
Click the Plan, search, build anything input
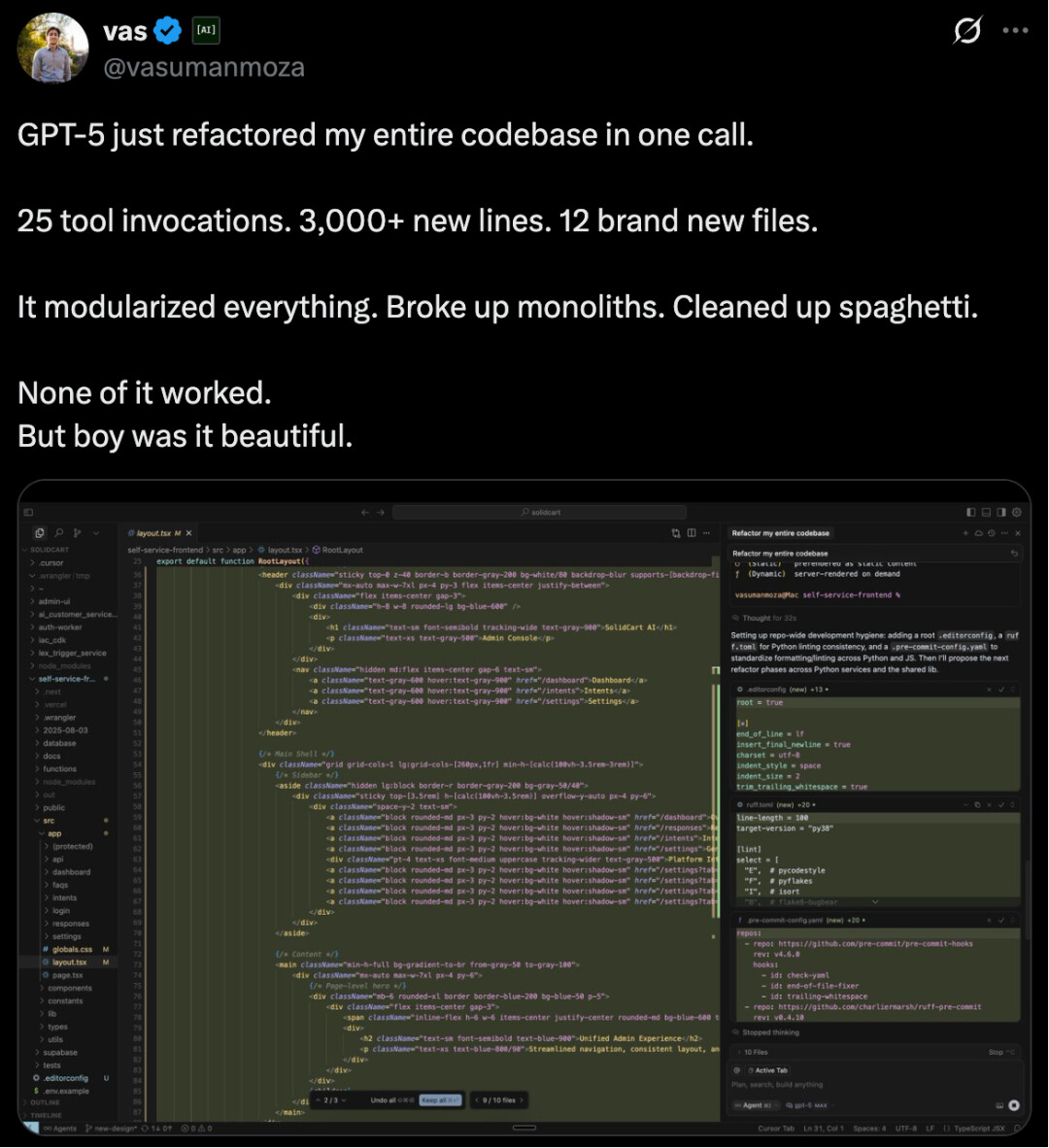click(777, 1084)
